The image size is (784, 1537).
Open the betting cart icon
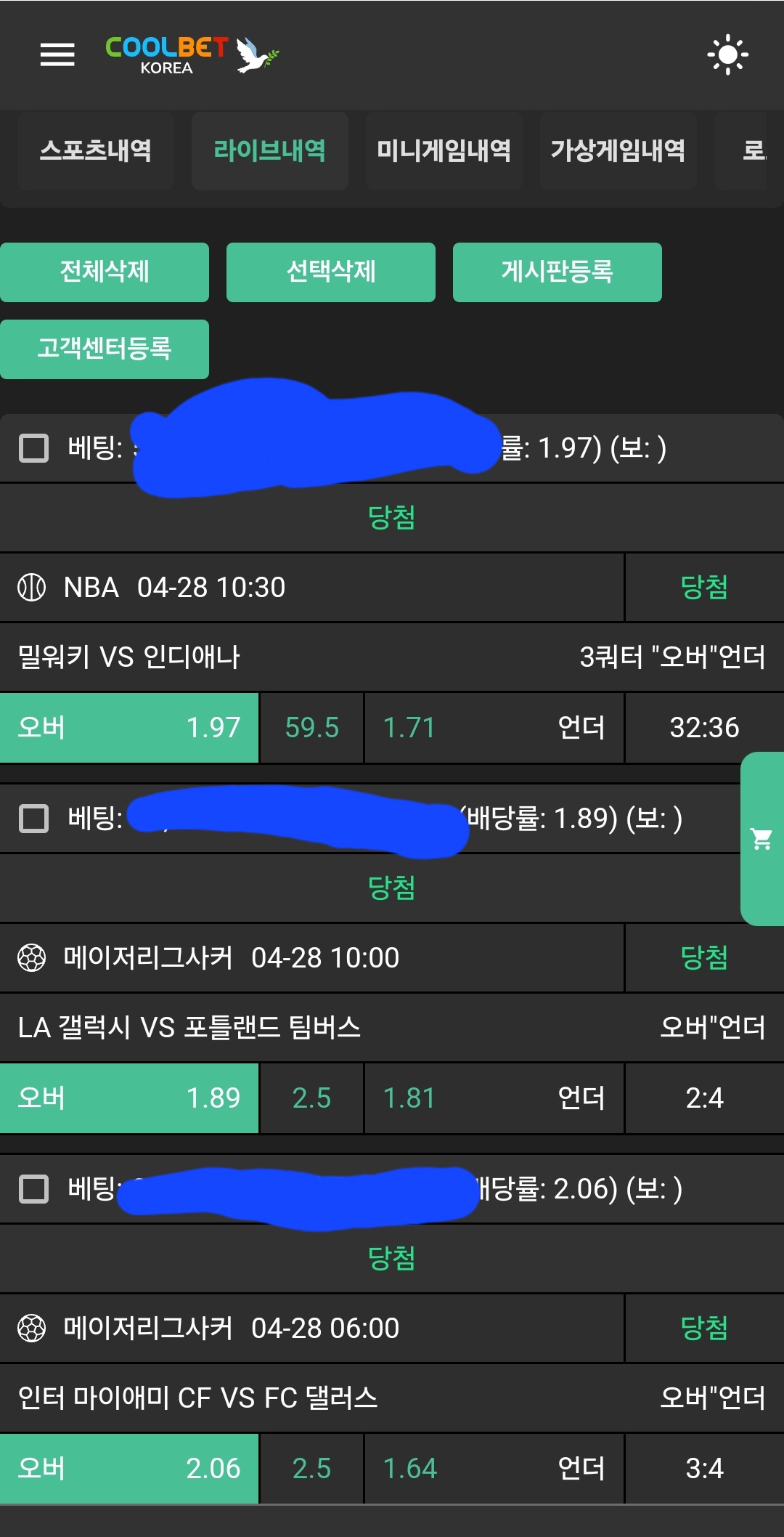pos(761,839)
